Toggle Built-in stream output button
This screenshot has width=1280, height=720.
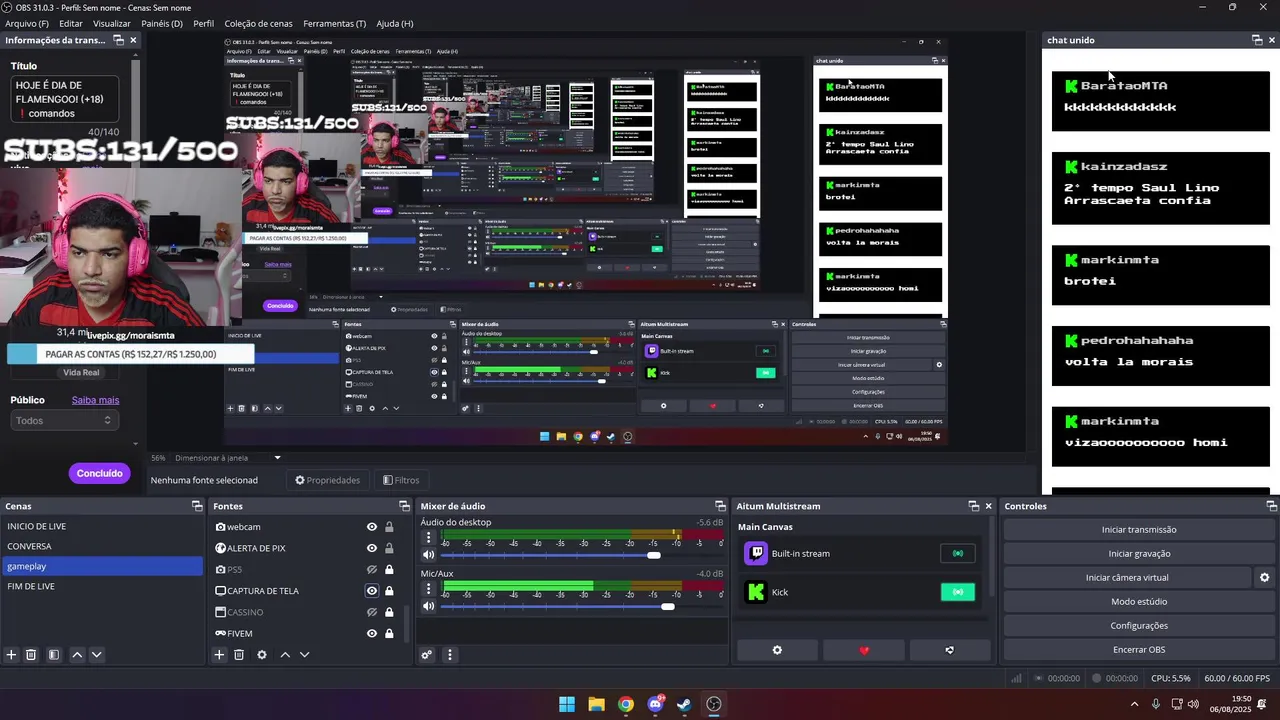click(x=957, y=553)
